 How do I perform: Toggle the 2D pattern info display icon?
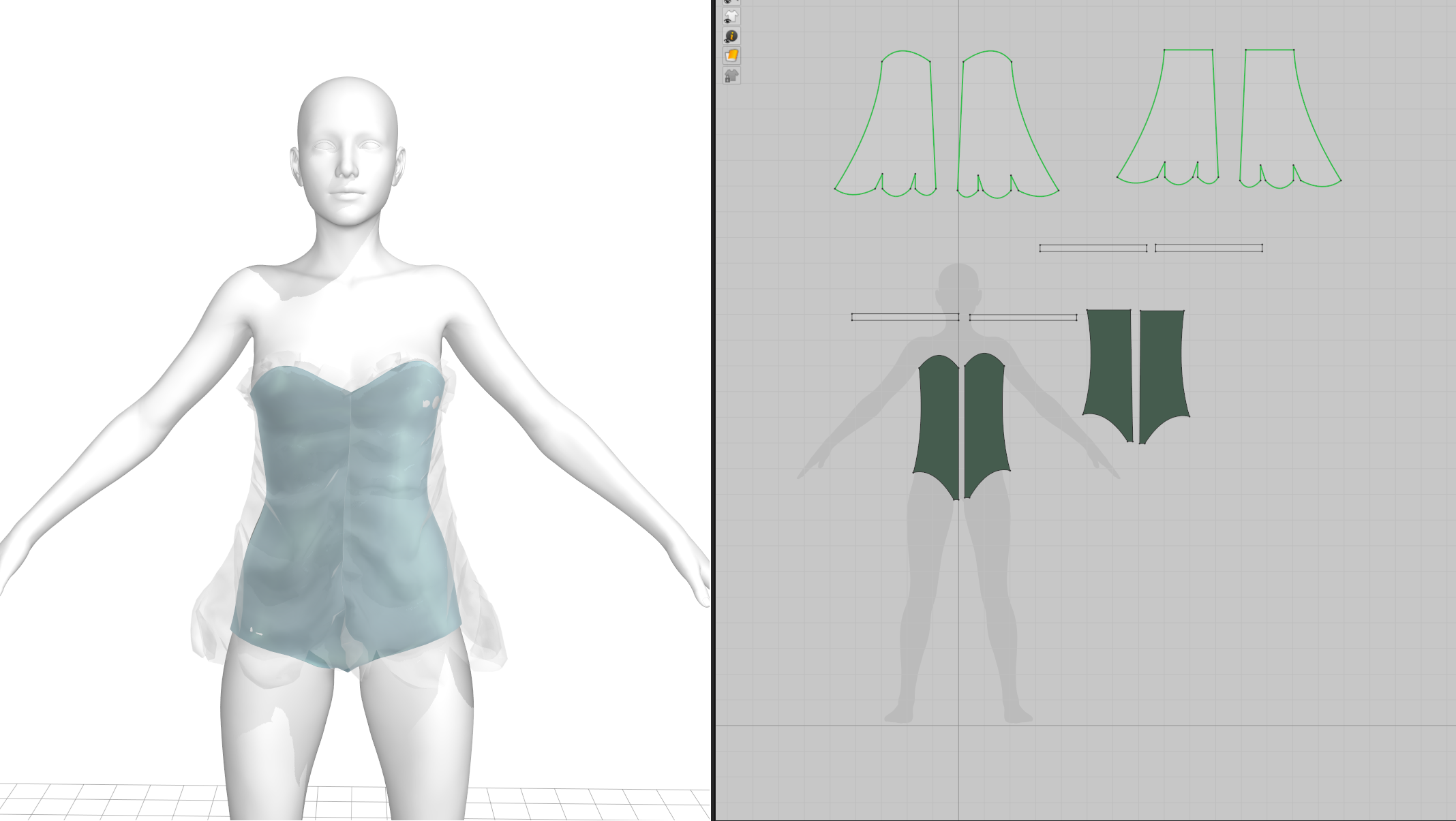[731, 36]
